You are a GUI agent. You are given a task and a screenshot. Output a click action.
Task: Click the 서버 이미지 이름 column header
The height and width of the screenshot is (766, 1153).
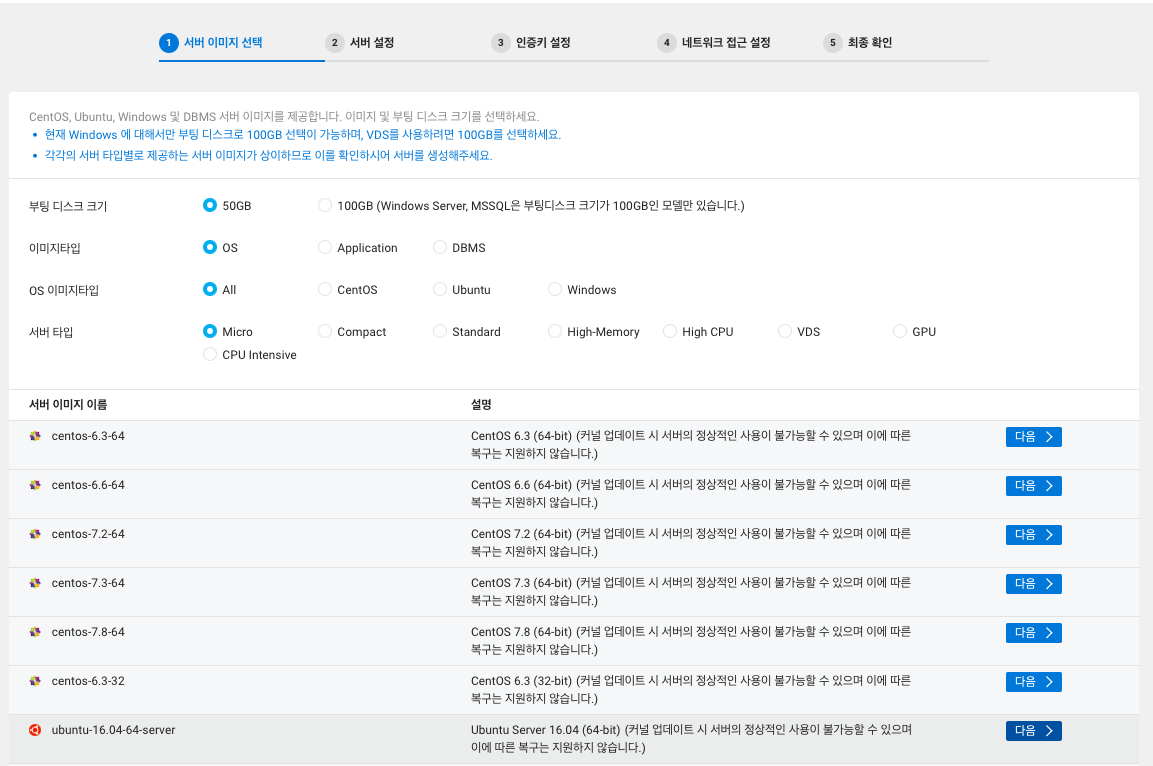pyautogui.click(x=68, y=404)
